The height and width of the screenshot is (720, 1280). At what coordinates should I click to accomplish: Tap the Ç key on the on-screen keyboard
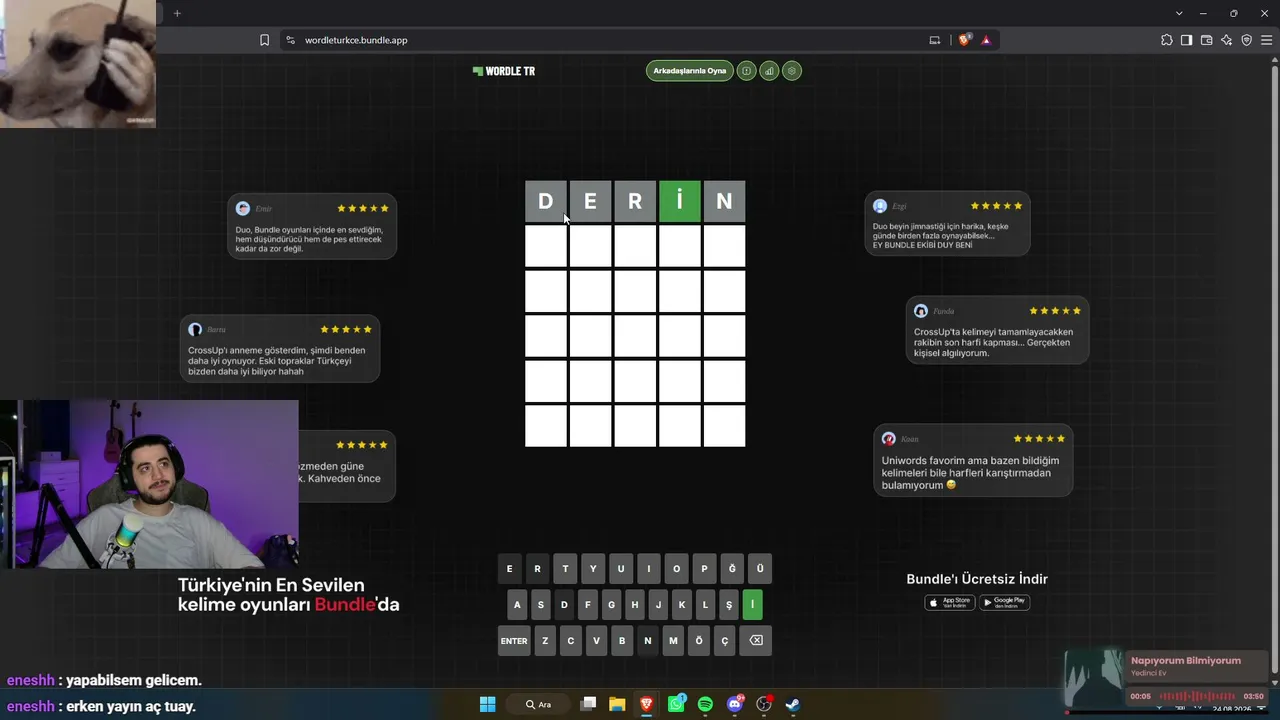tap(725, 641)
